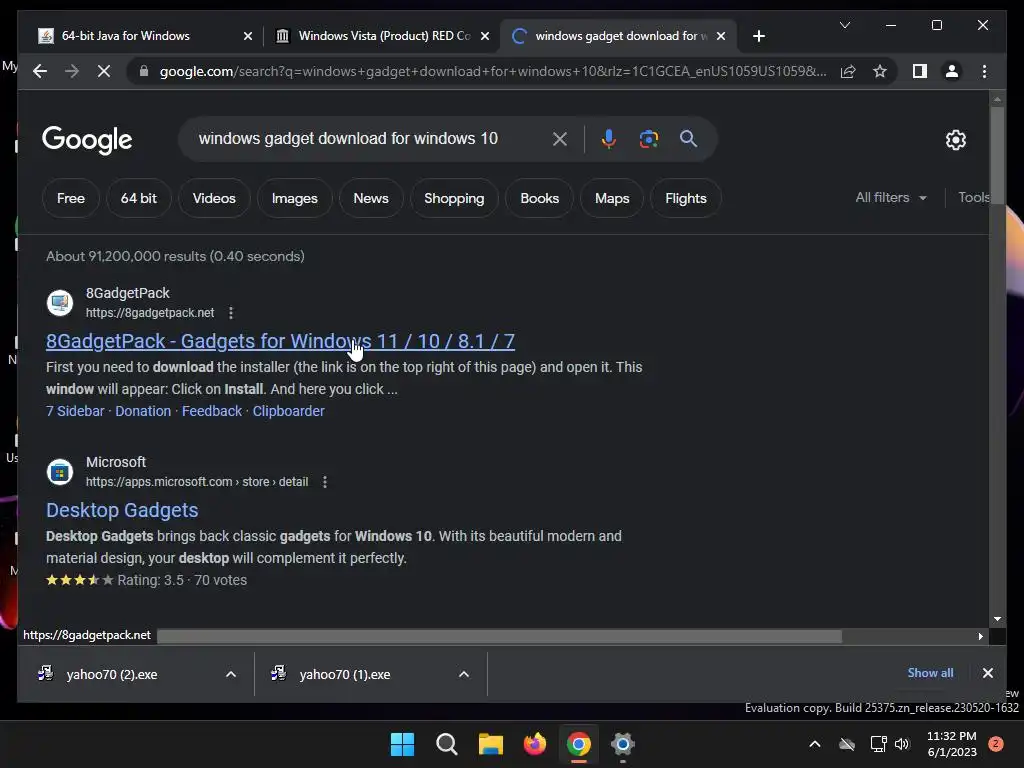Open the clock and date in taskbar
Viewport: 1024px width, 768px height.
[952, 744]
